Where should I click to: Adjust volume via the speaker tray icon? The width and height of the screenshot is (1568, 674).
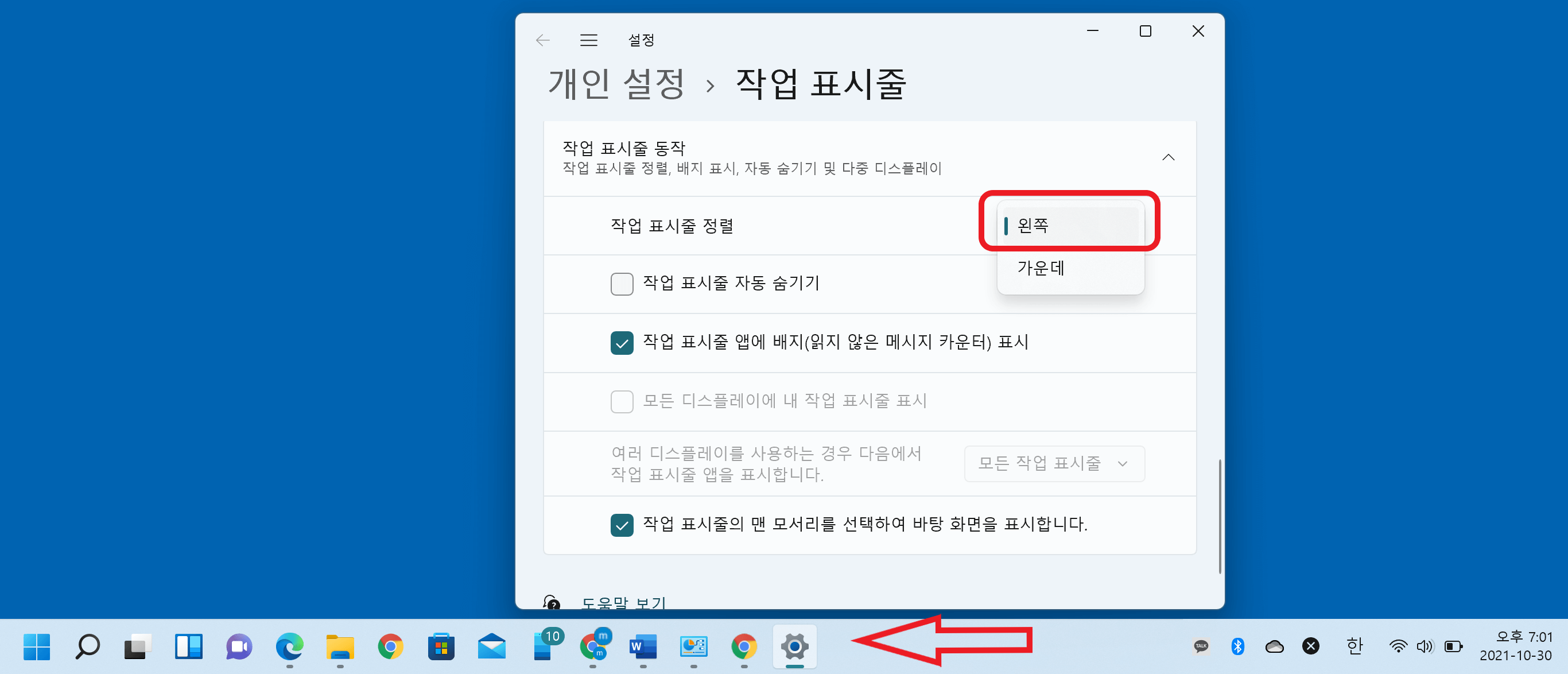(x=1426, y=646)
